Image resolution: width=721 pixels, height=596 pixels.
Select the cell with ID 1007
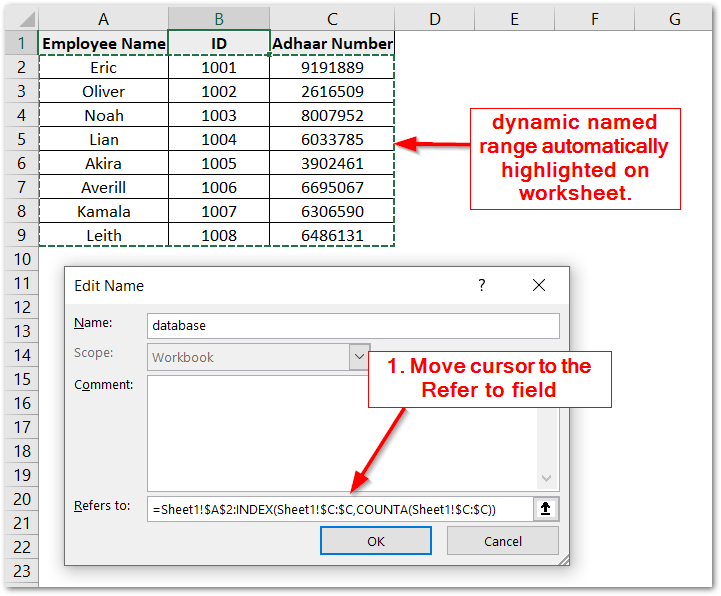point(219,211)
